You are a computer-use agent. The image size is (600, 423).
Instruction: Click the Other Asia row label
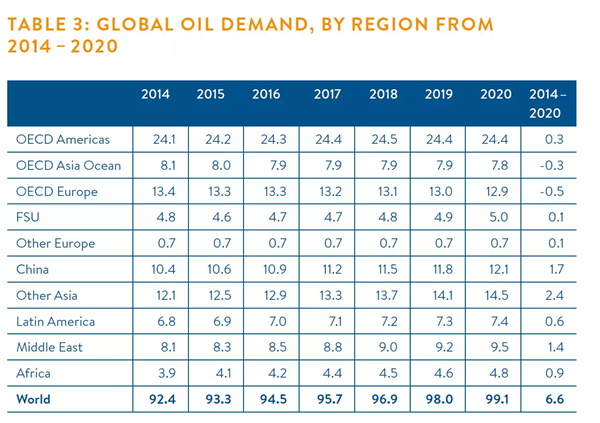(48, 295)
